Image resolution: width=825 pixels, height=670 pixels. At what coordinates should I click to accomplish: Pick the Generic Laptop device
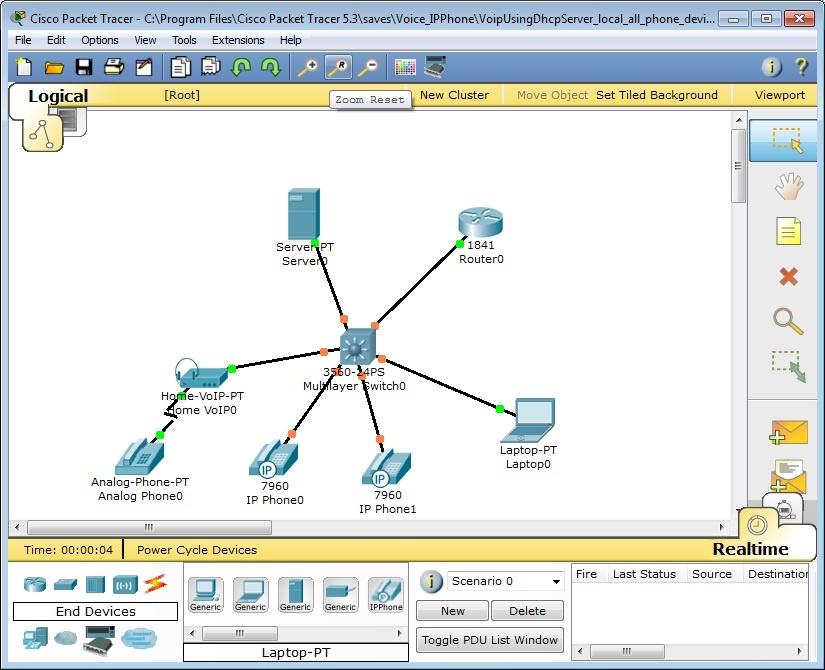[250, 595]
